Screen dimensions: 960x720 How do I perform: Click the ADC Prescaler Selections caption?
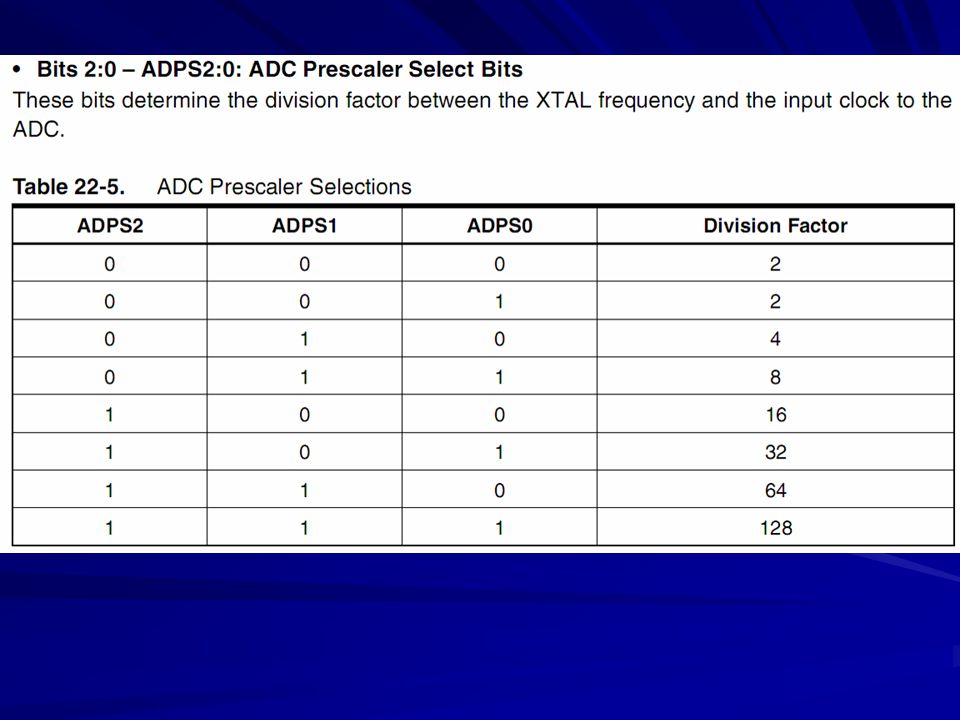coord(284,187)
